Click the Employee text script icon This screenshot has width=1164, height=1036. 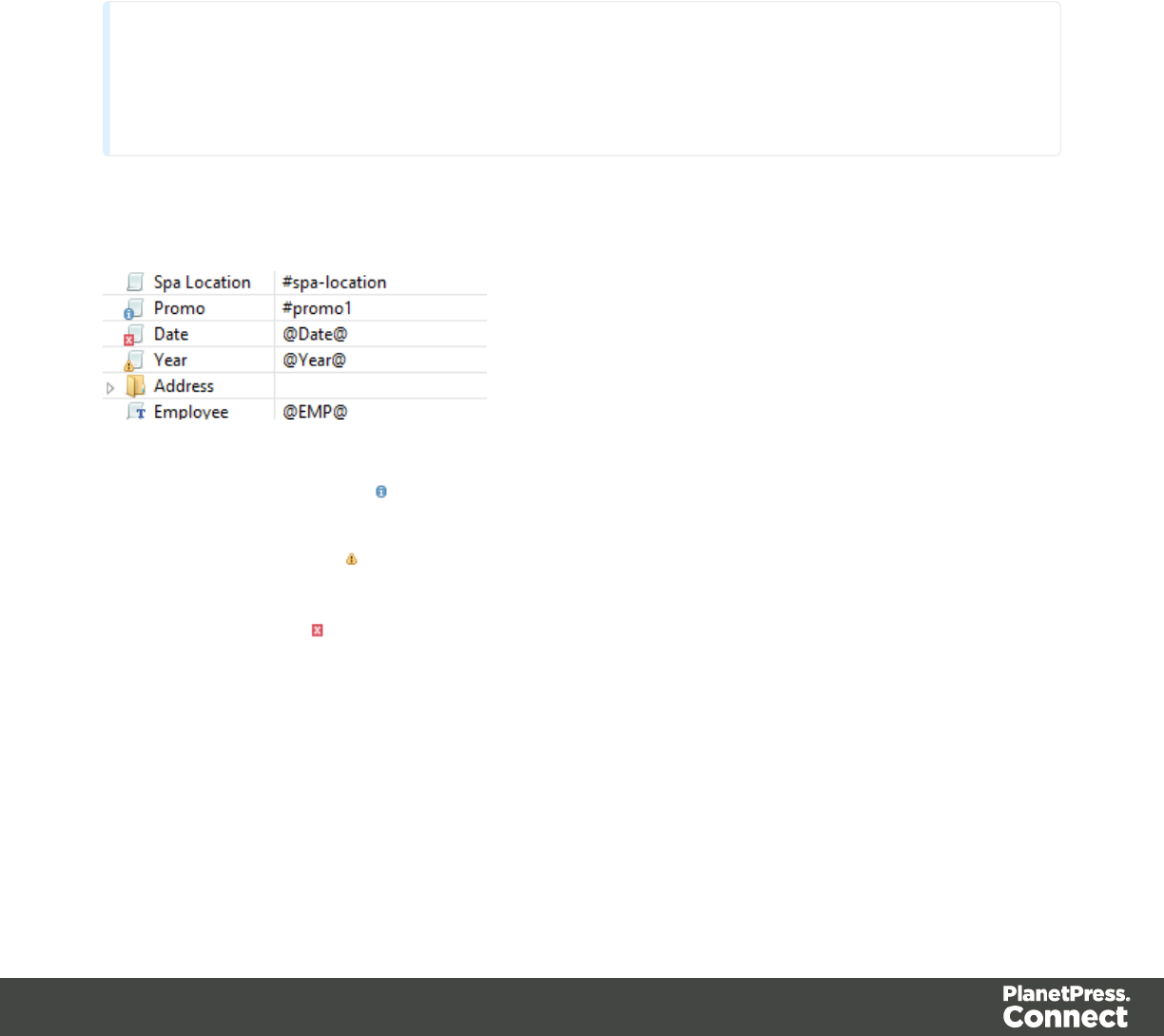(136, 411)
